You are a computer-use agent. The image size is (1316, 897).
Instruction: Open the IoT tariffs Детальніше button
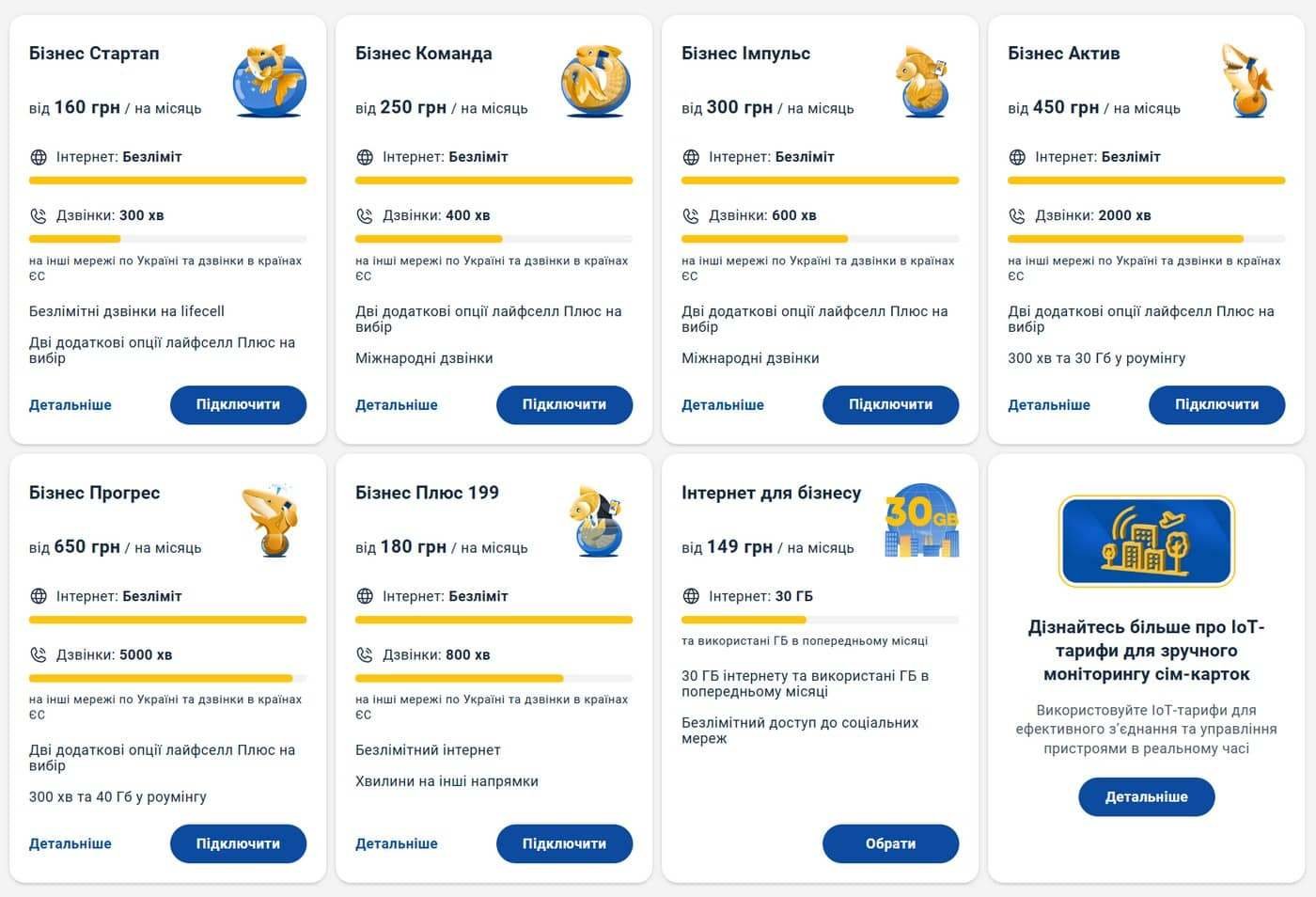coord(1146,796)
